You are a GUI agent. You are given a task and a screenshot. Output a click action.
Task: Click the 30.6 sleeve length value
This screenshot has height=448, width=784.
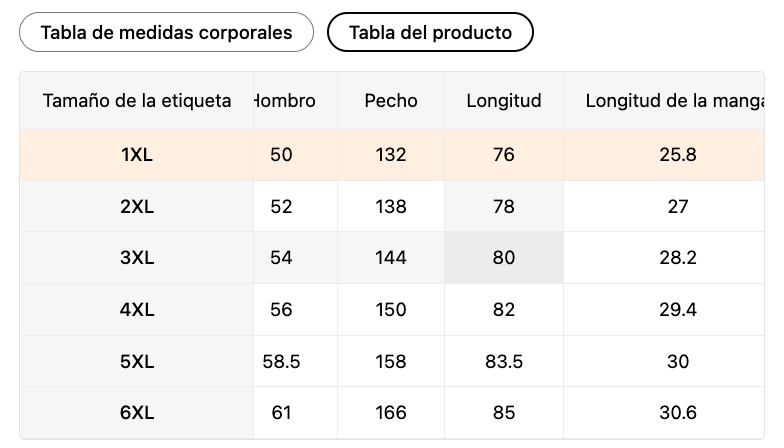[x=678, y=412]
